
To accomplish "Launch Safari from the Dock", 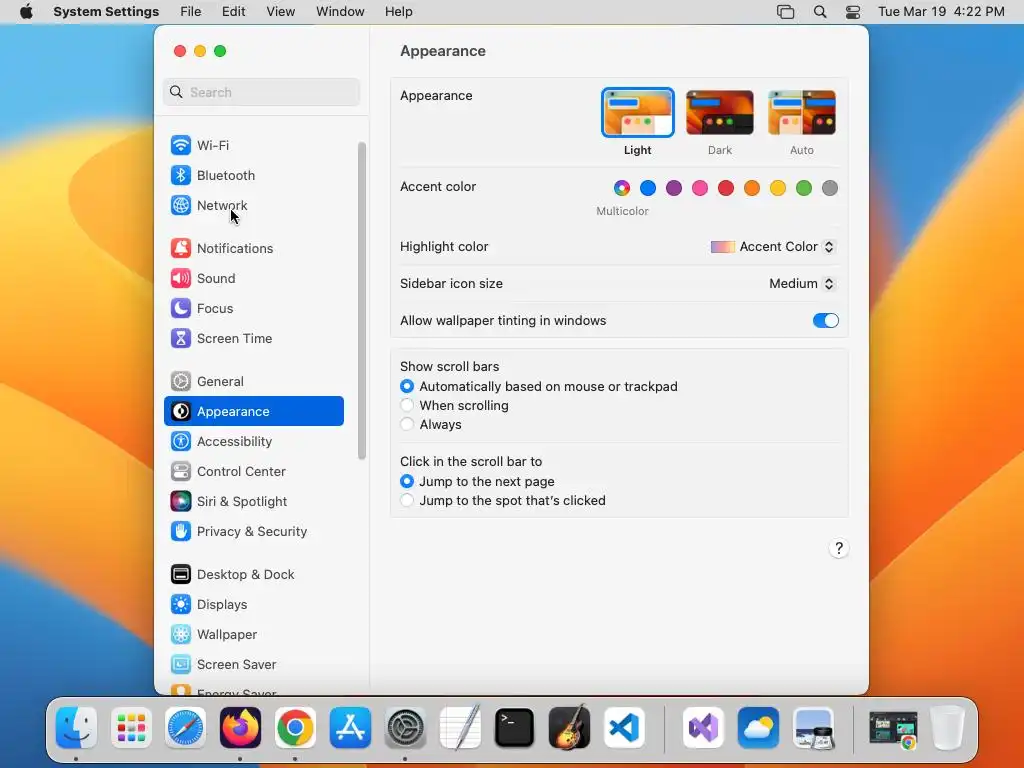I will (185, 728).
